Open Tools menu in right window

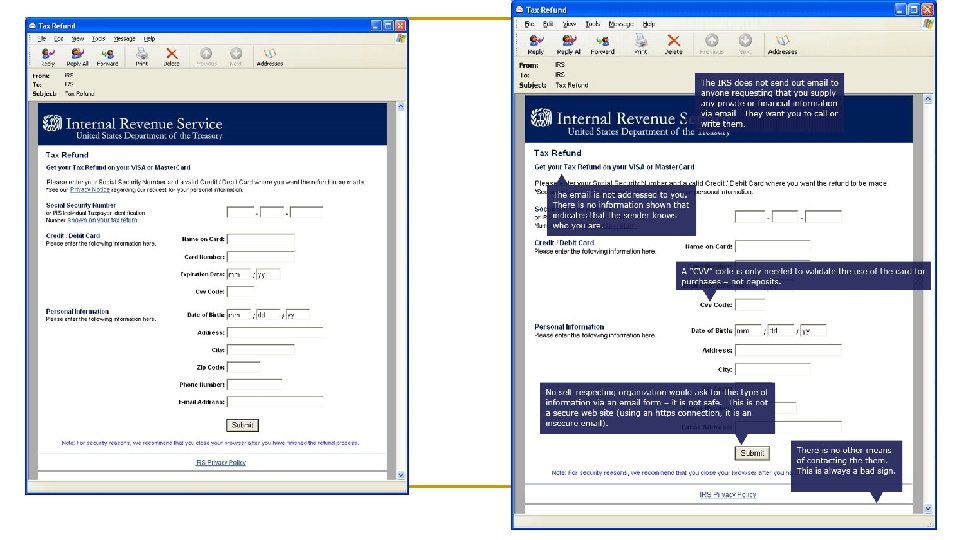592,24
